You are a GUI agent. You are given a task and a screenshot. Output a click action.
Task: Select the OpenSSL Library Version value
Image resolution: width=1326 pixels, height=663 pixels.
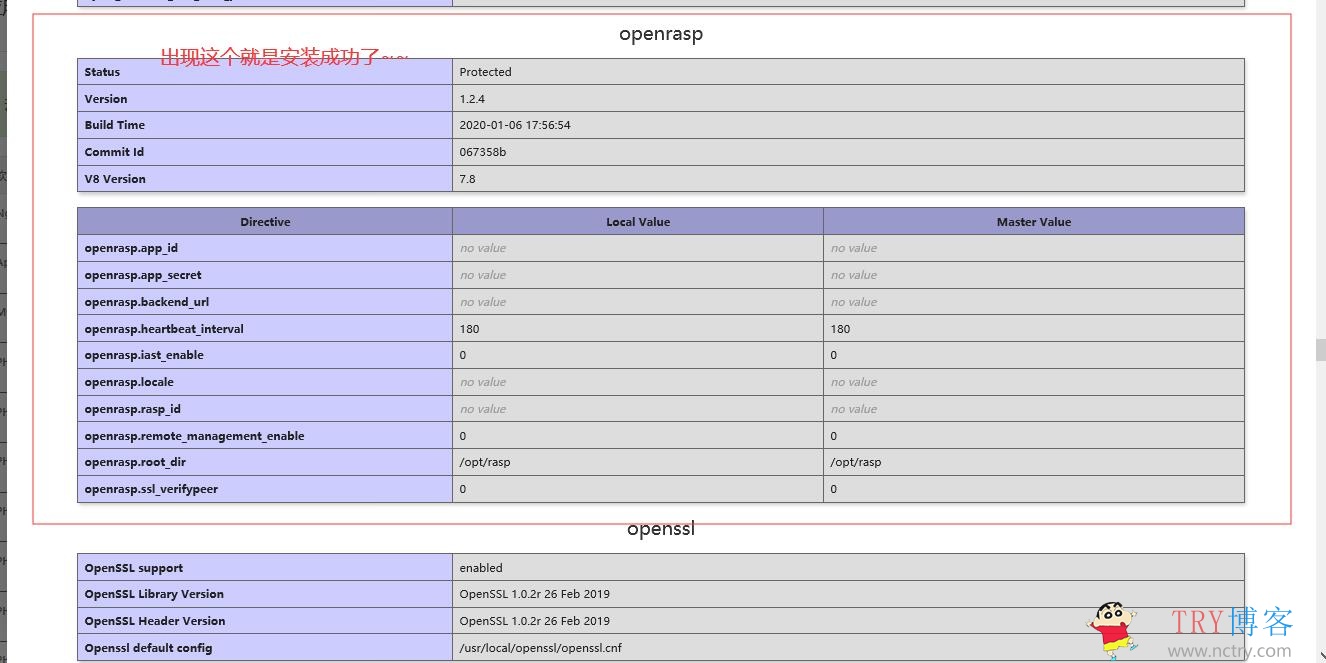(534, 594)
